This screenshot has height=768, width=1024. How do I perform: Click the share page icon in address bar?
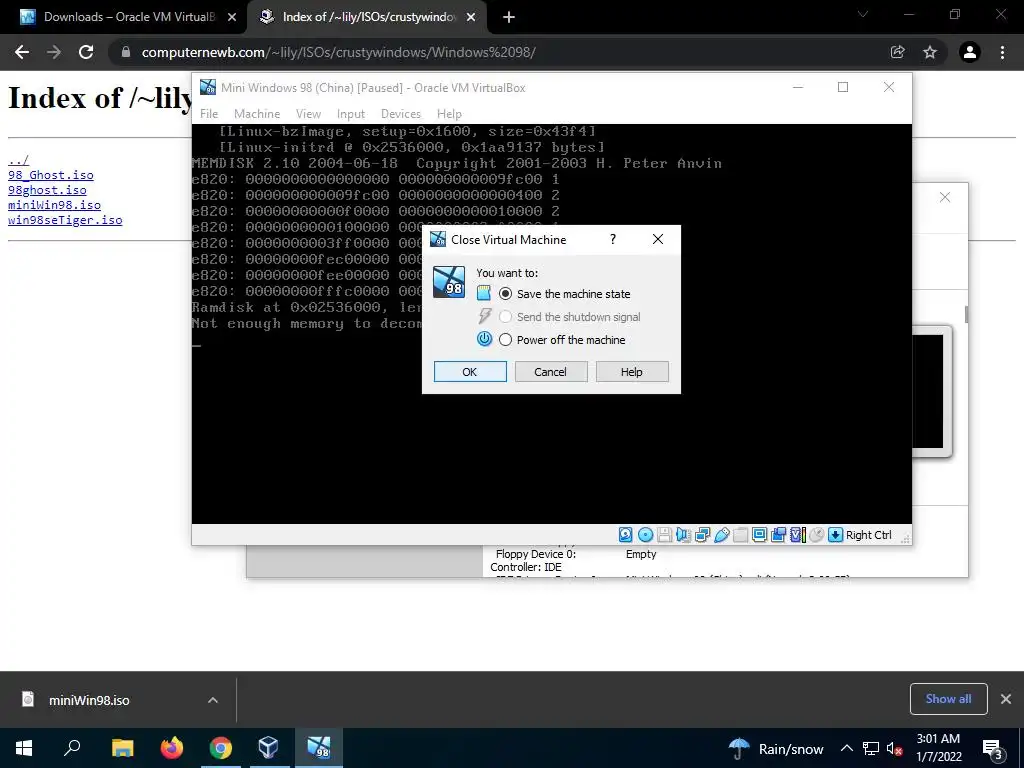pos(897,52)
